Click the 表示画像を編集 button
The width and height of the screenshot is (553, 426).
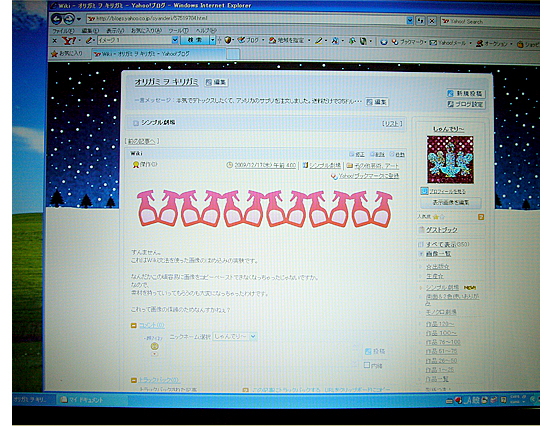[450, 202]
